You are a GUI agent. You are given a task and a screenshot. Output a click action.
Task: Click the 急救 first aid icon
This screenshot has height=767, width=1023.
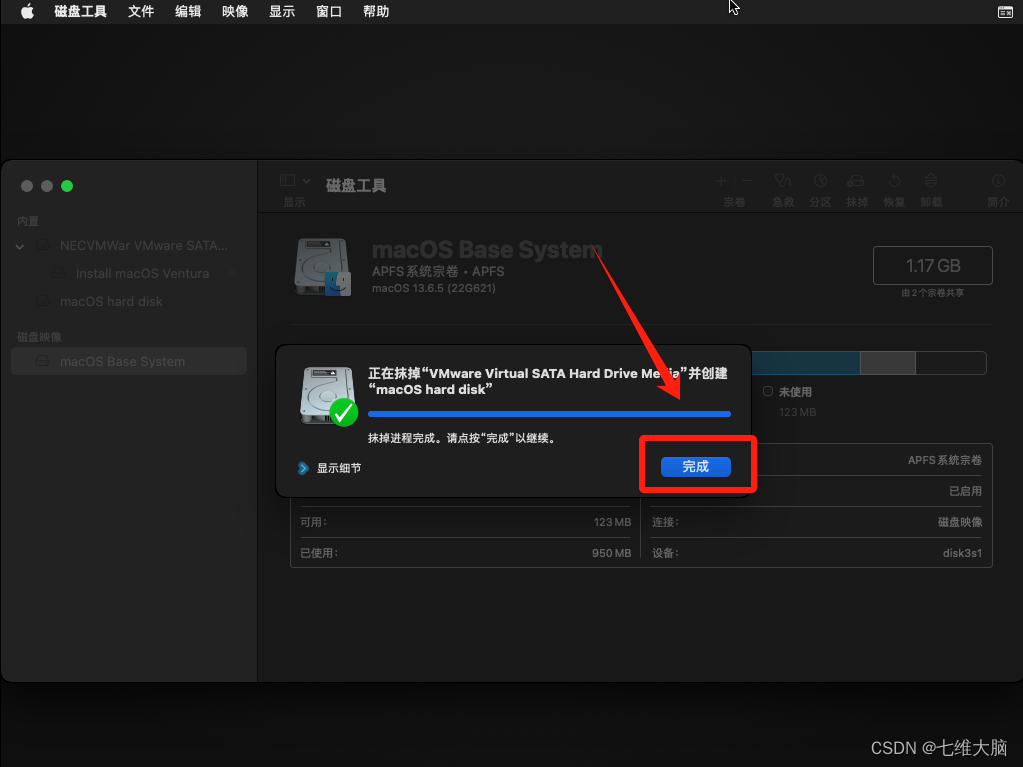783,181
